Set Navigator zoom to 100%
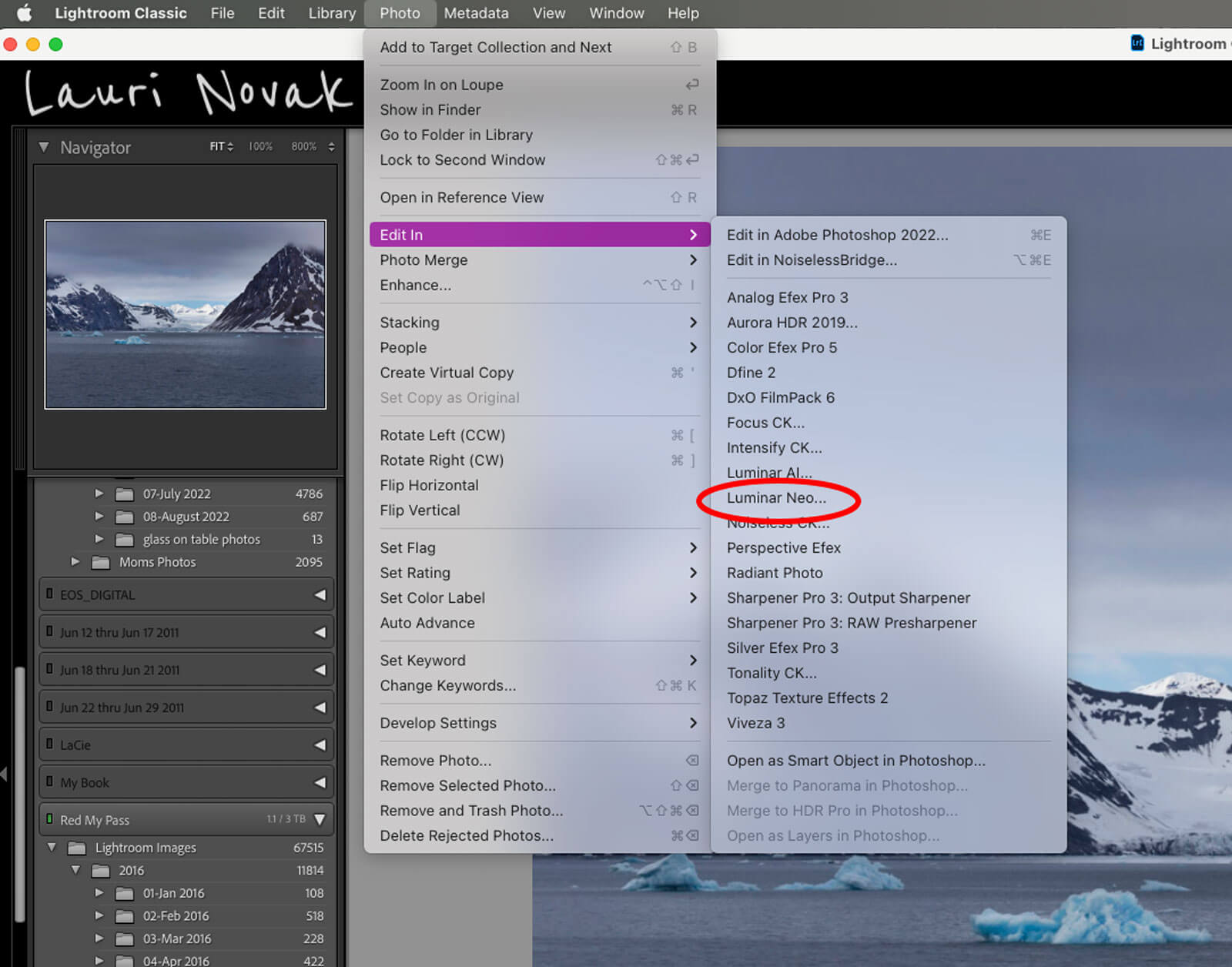The width and height of the screenshot is (1232, 967). pyautogui.click(x=260, y=146)
